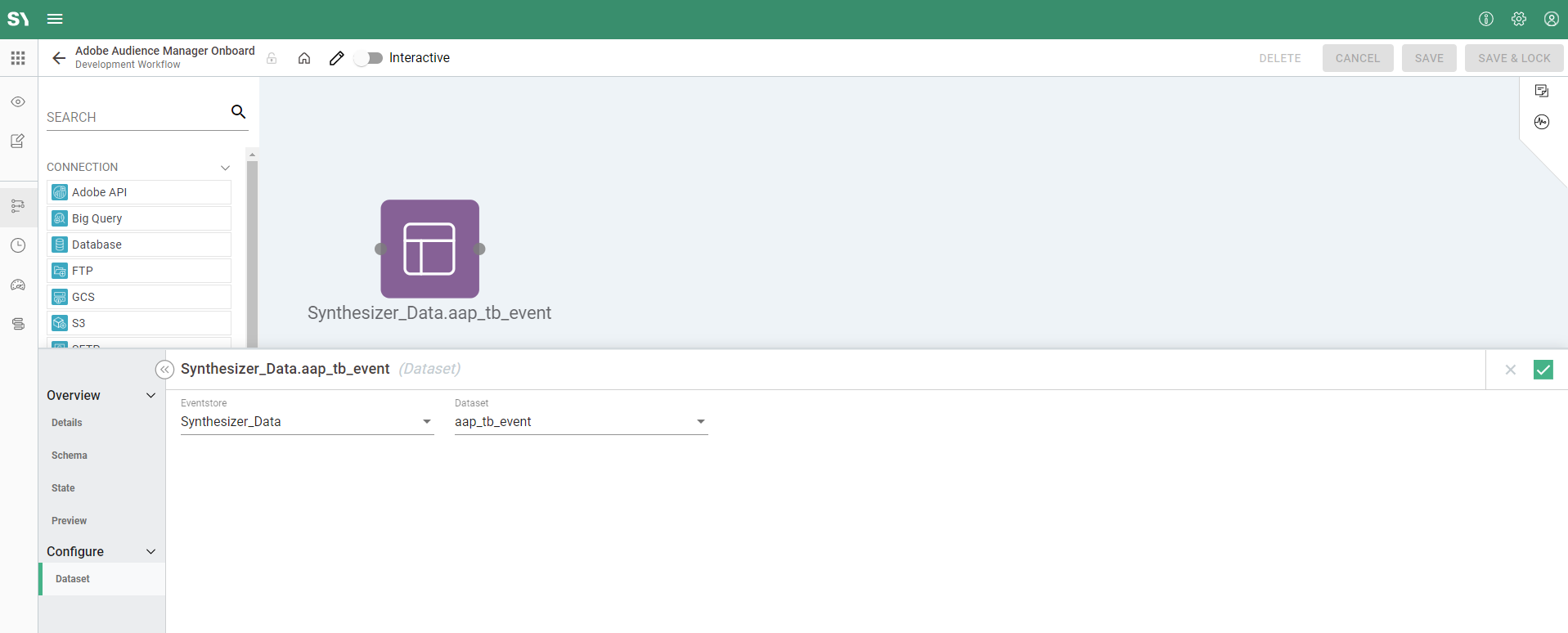Screen dimensions: 1568x633
Task: Click the pencil edit icon
Action: (x=336, y=58)
